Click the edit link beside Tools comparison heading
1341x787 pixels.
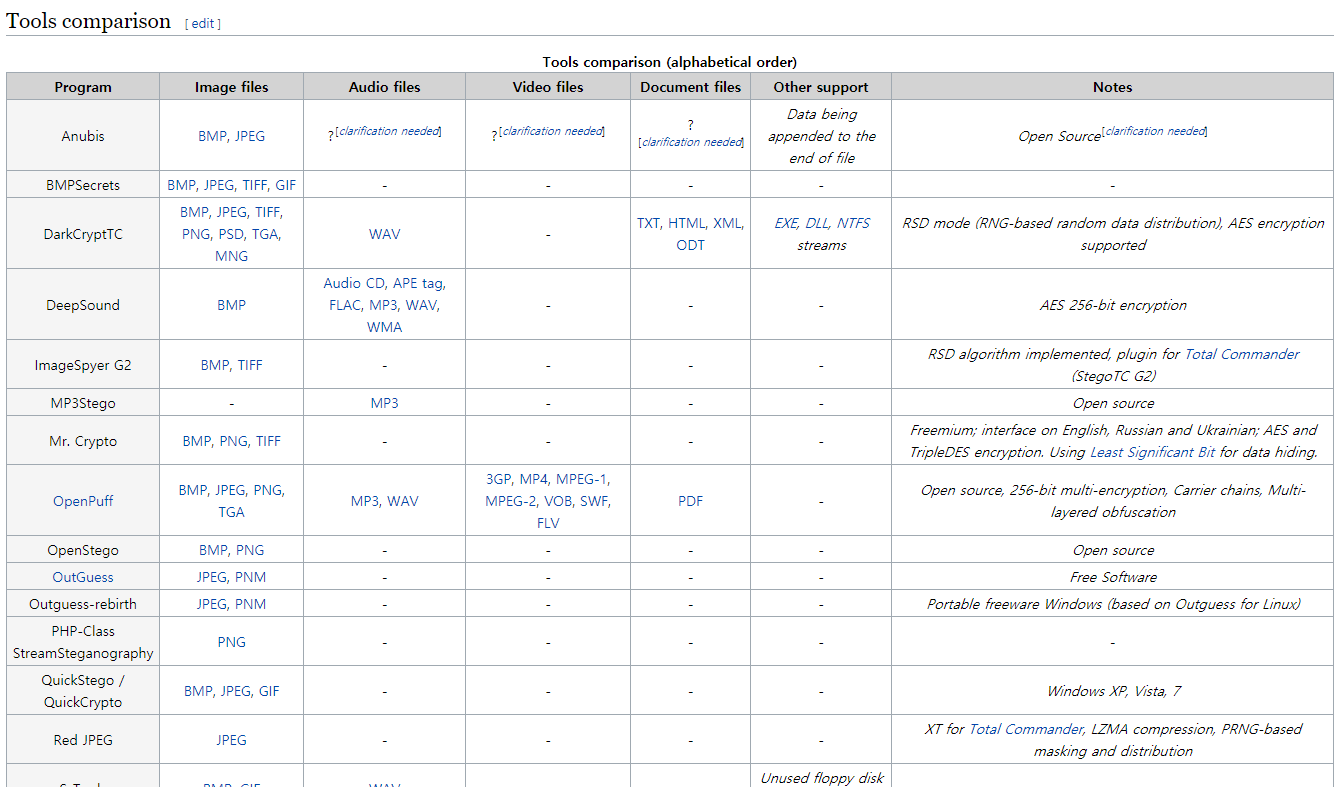tap(203, 24)
